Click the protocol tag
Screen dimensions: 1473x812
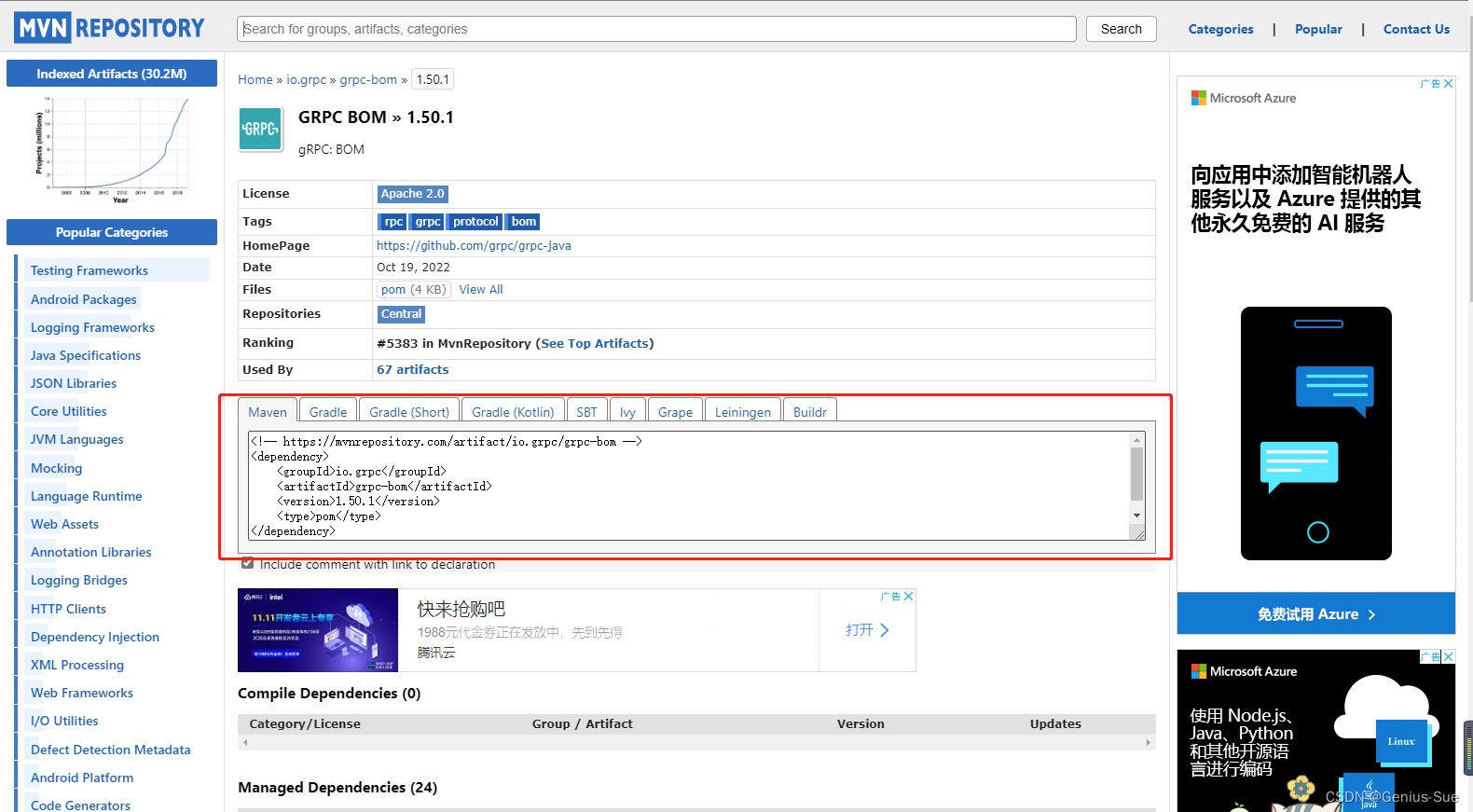click(475, 222)
